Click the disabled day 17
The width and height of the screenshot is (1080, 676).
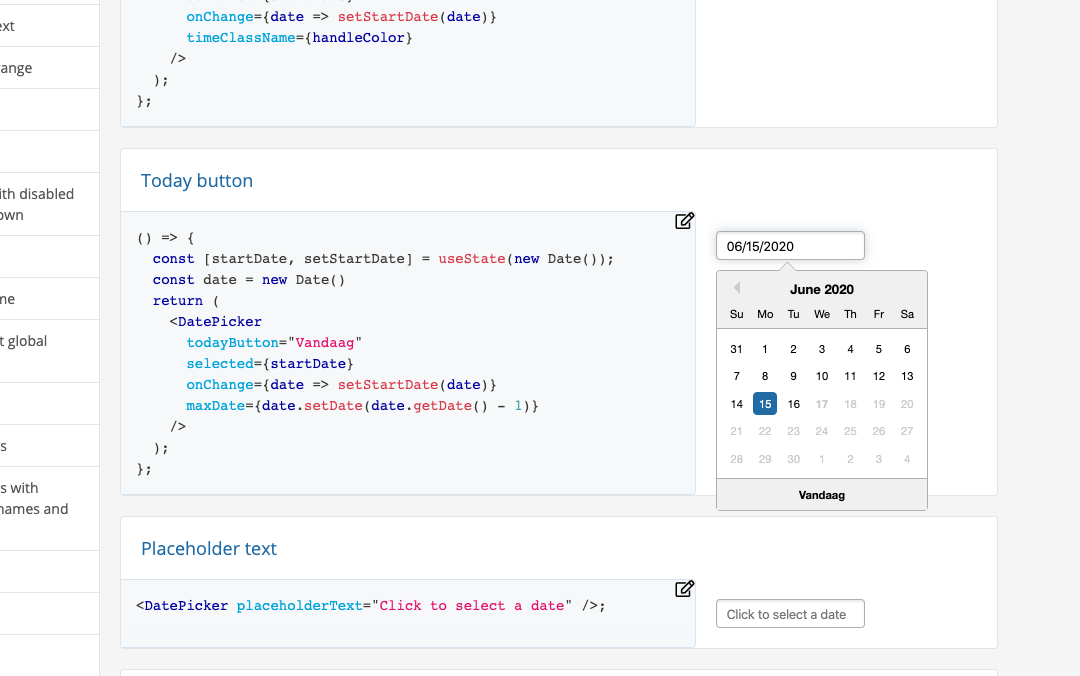coord(822,404)
